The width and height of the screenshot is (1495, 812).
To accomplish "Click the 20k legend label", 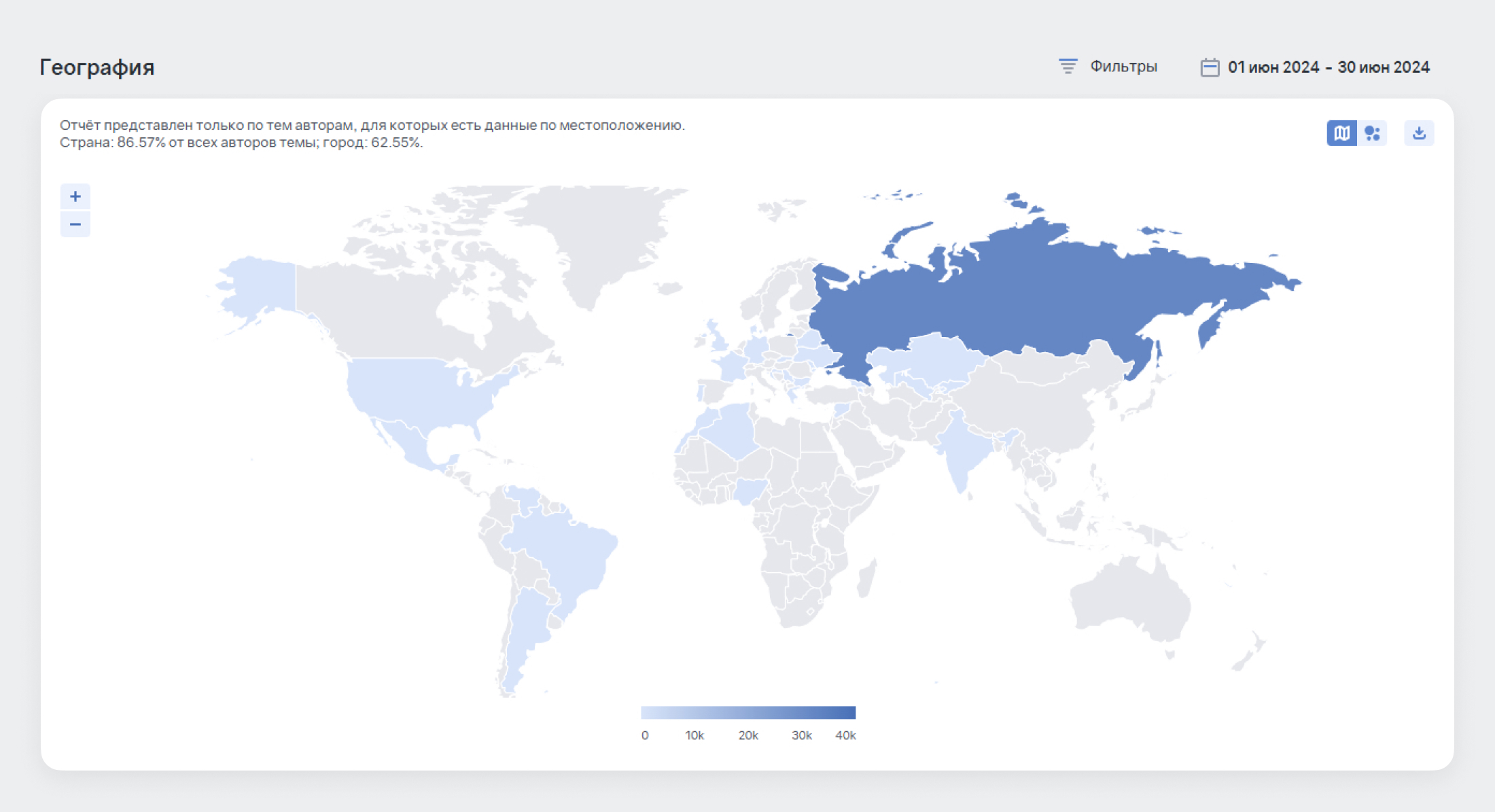I will coord(748,735).
